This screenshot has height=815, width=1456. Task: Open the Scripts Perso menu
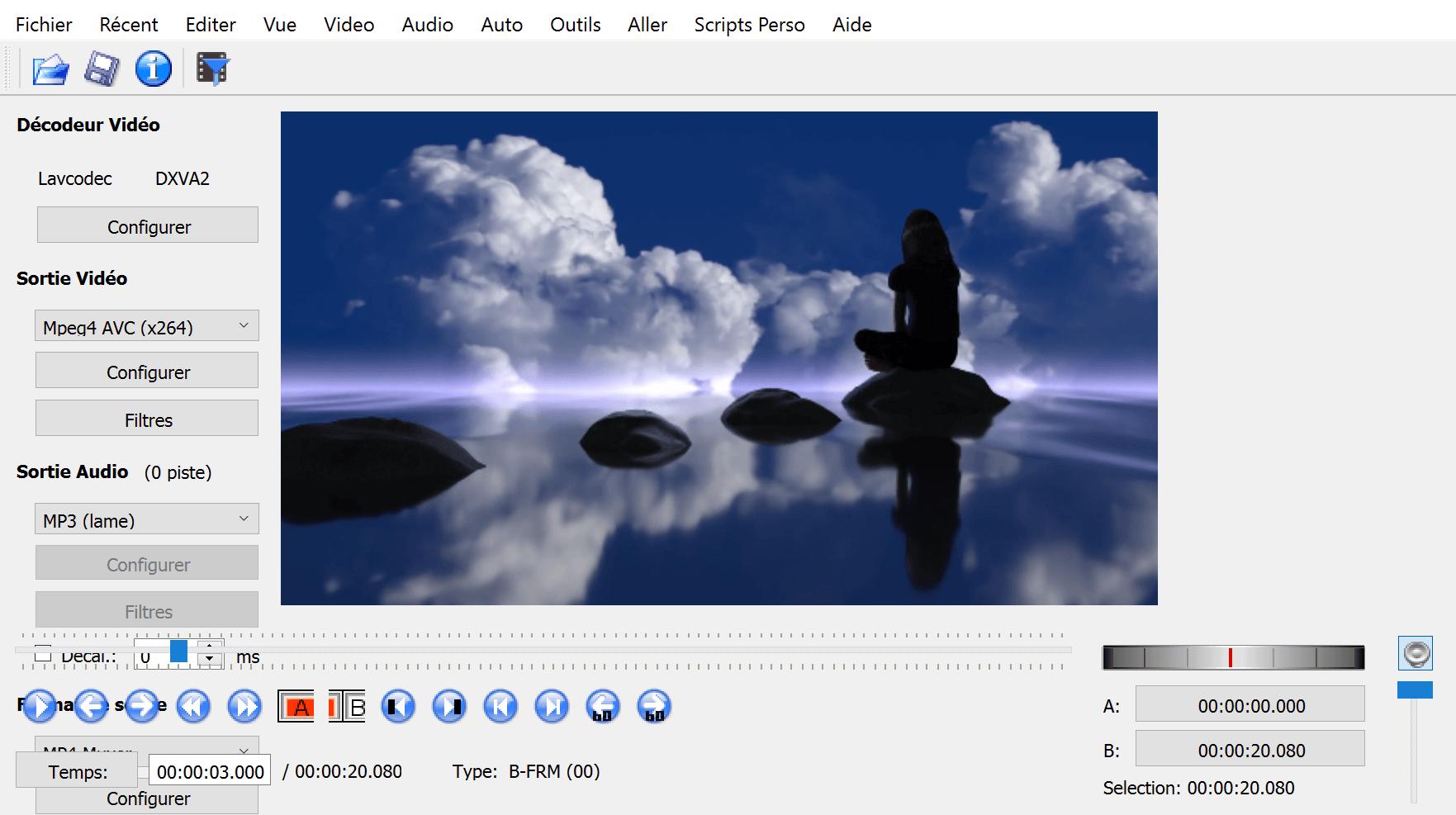coord(748,24)
